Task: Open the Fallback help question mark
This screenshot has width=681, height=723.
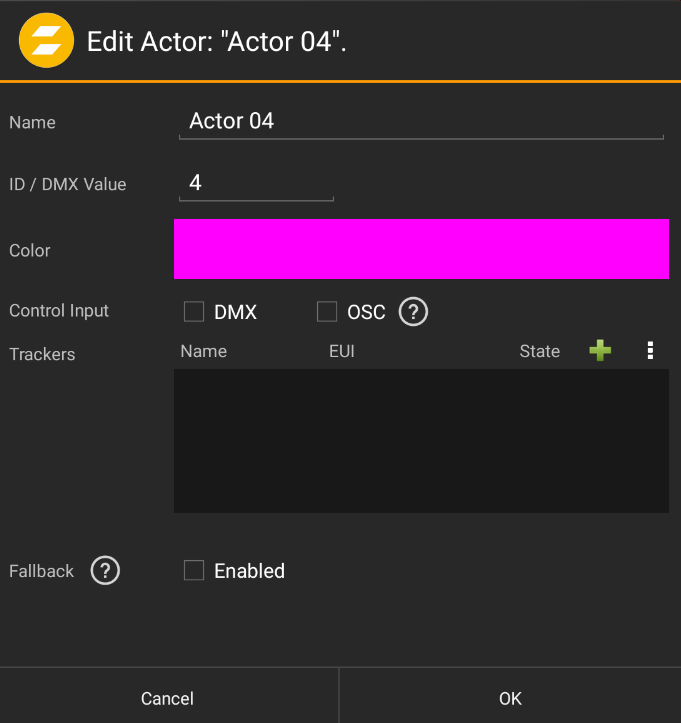Action: (x=105, y=570)
